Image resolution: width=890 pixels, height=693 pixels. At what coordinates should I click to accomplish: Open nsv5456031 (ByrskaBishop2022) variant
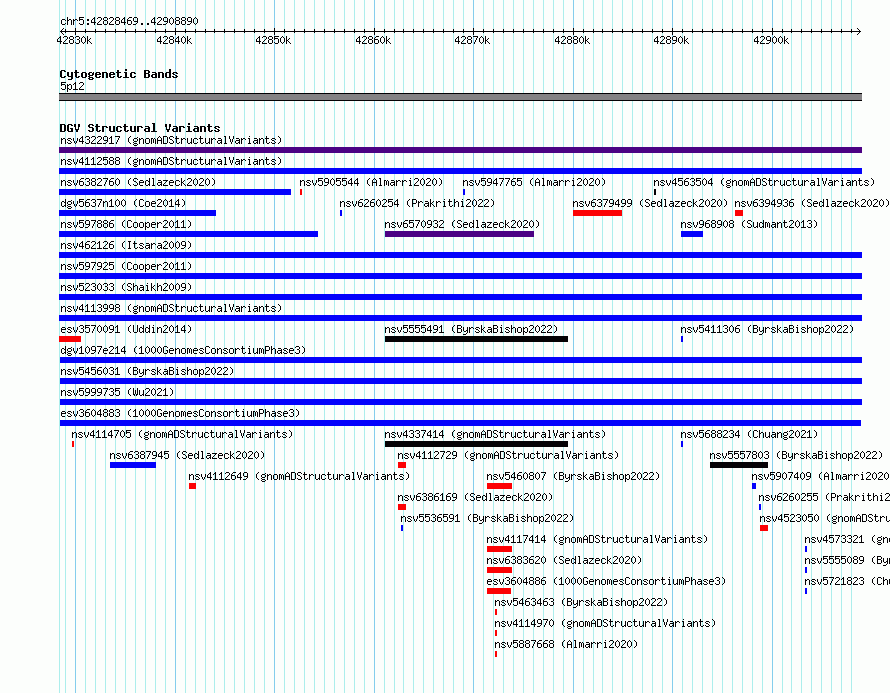click(147, 371)
